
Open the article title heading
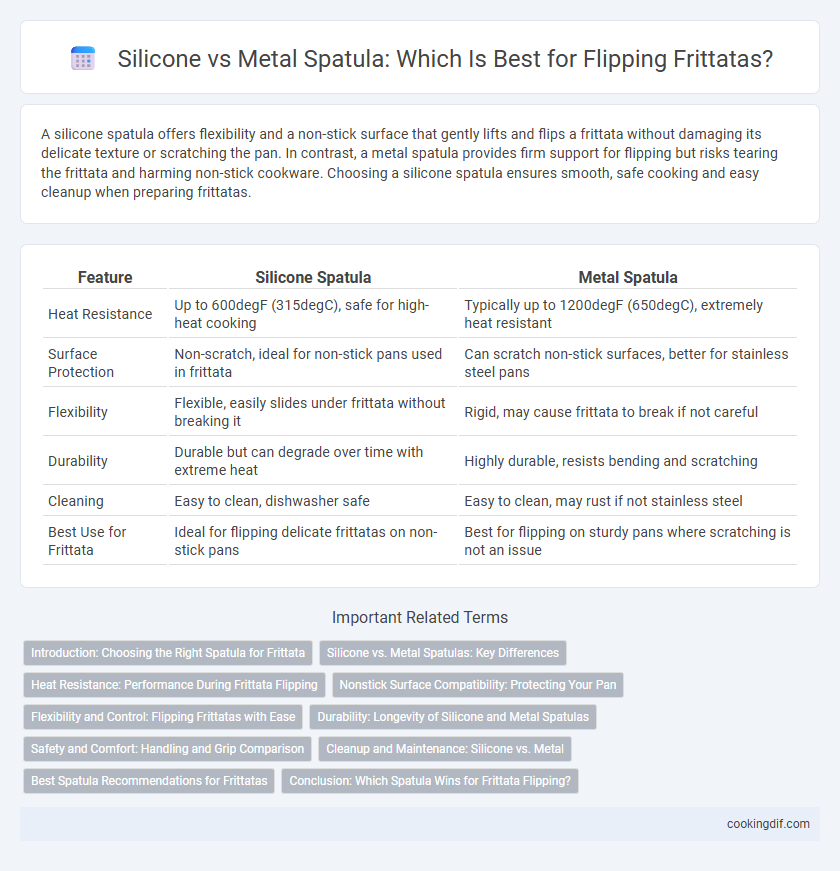click(445, 58)
